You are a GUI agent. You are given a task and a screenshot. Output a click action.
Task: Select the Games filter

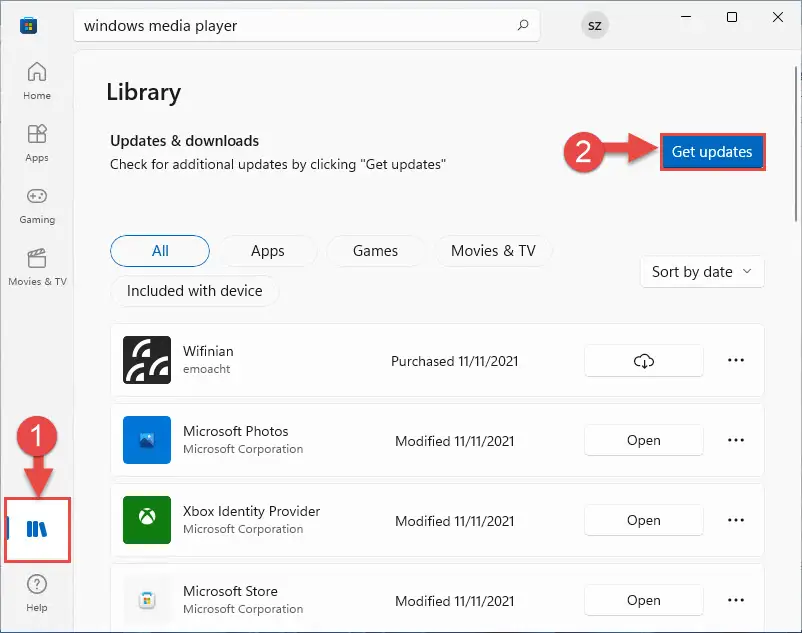coord(375,251)
